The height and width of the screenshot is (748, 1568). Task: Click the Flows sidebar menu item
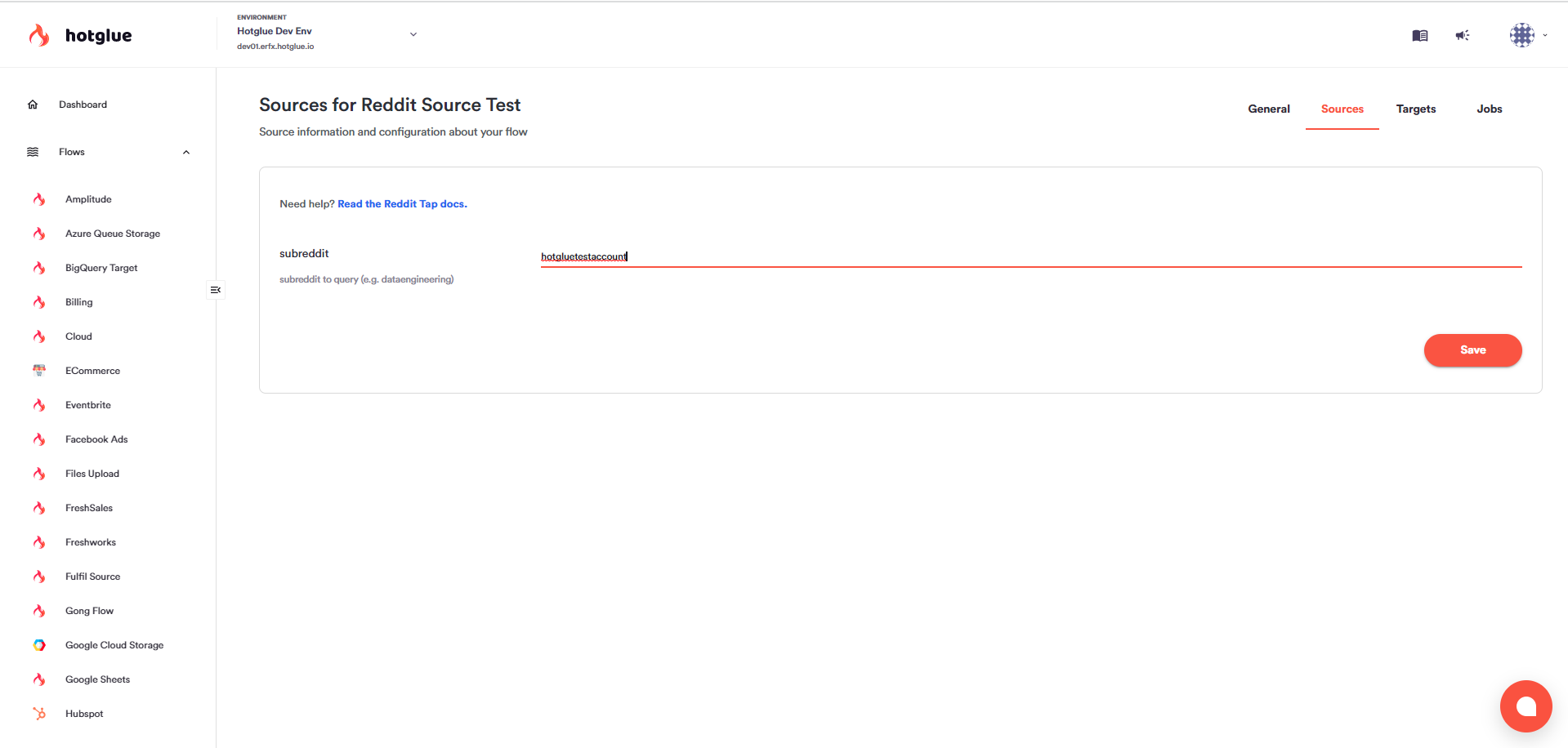pyautogui.click(x=72, y=152)
